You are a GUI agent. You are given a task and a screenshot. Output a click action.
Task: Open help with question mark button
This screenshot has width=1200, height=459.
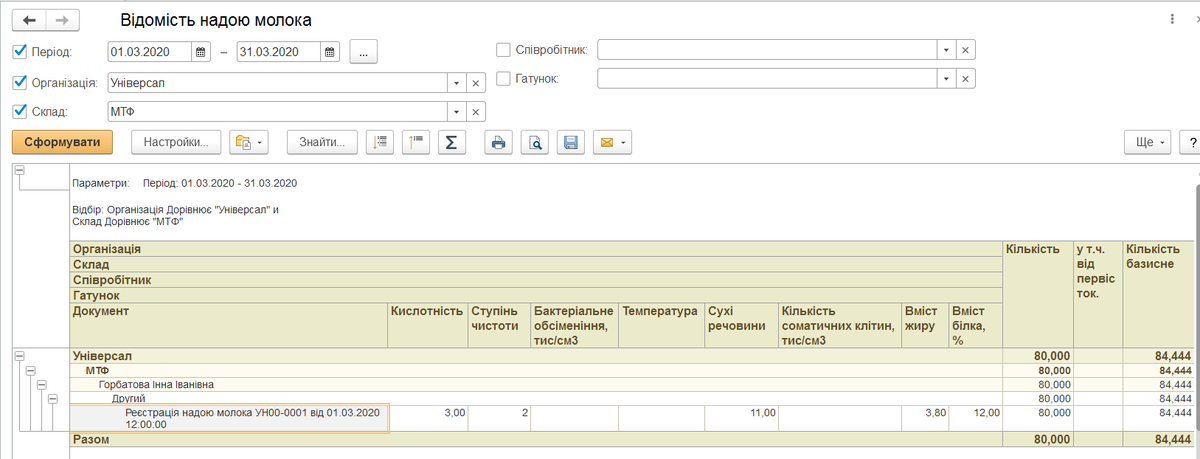click(x=1190, y=143)
